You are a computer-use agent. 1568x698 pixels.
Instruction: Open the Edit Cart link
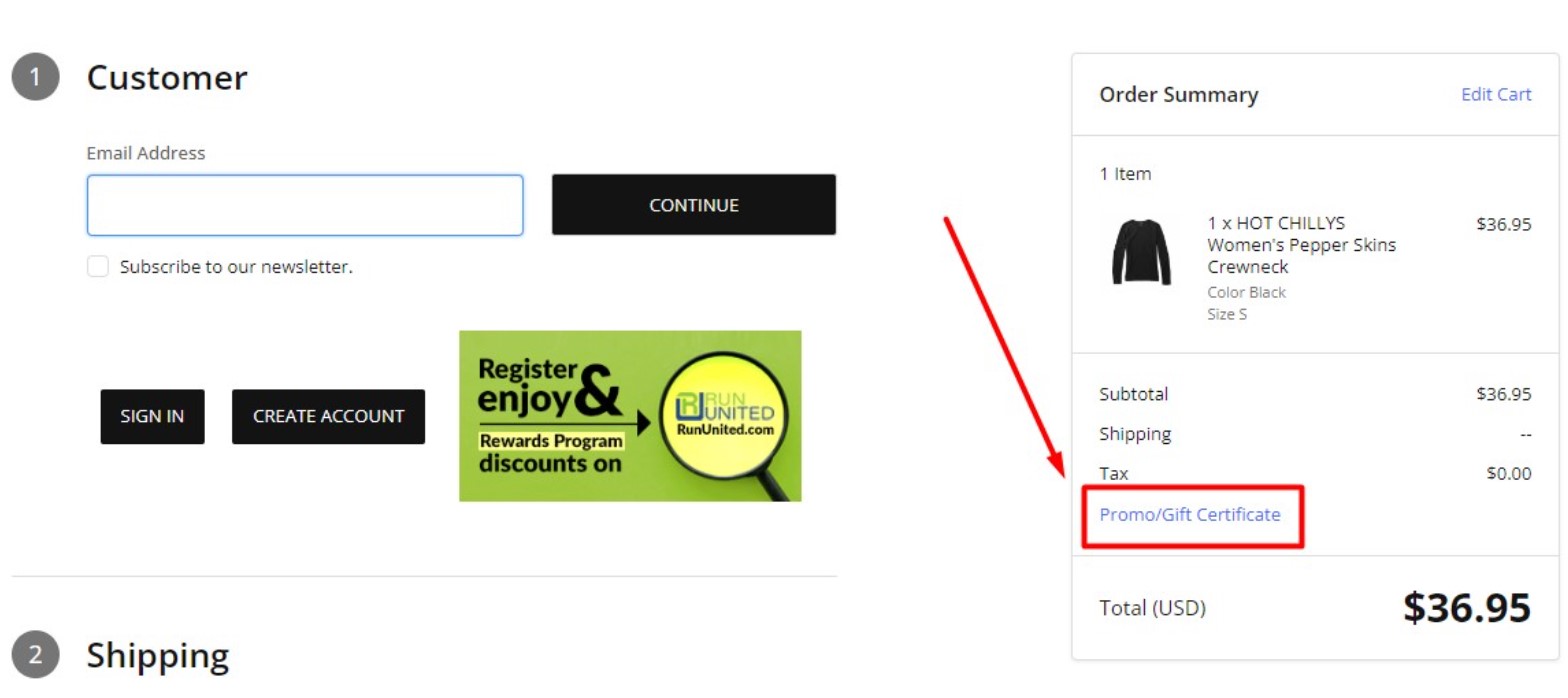click(1496, 94)
